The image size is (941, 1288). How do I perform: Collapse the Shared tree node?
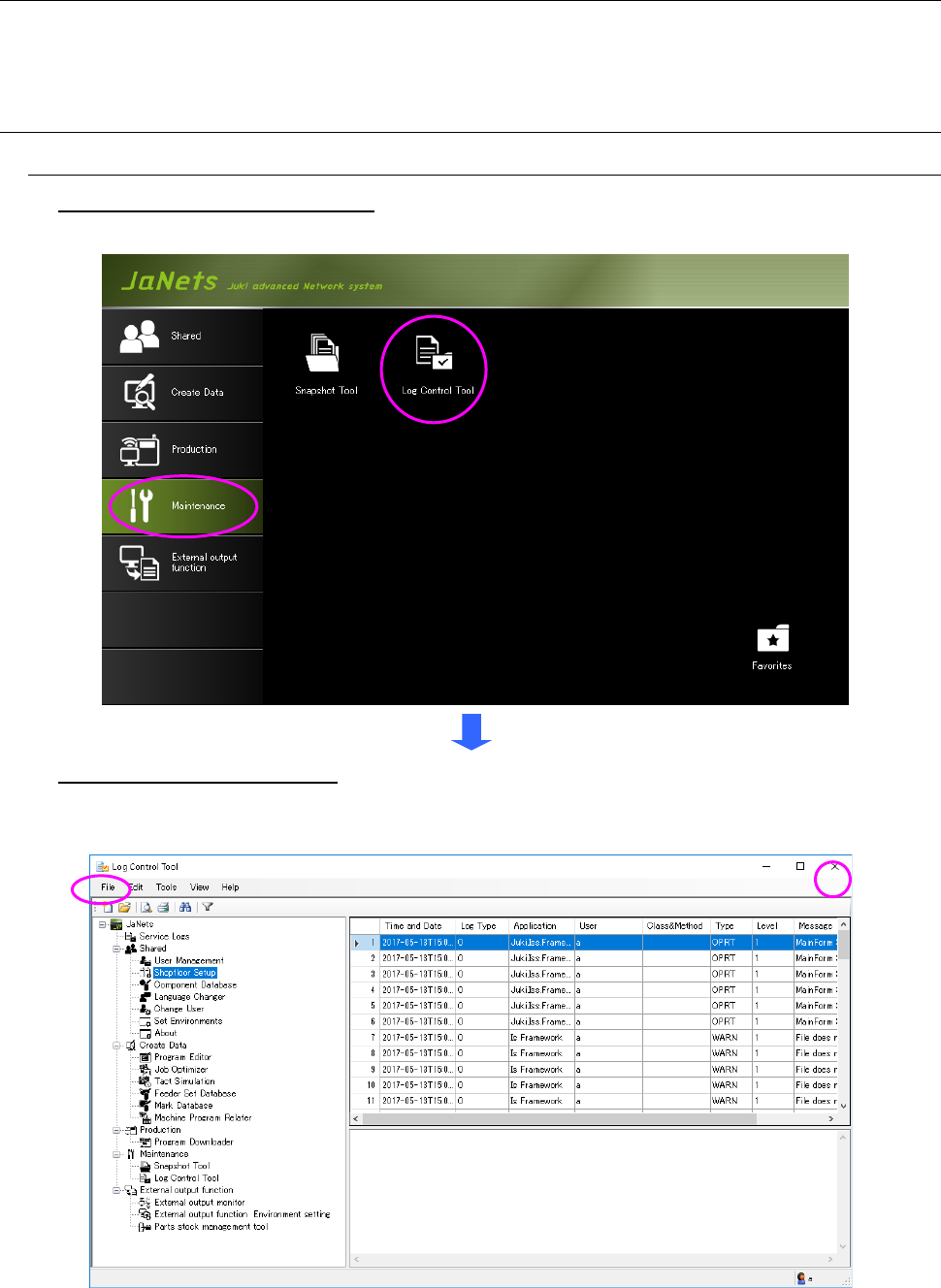coord(116,949)
